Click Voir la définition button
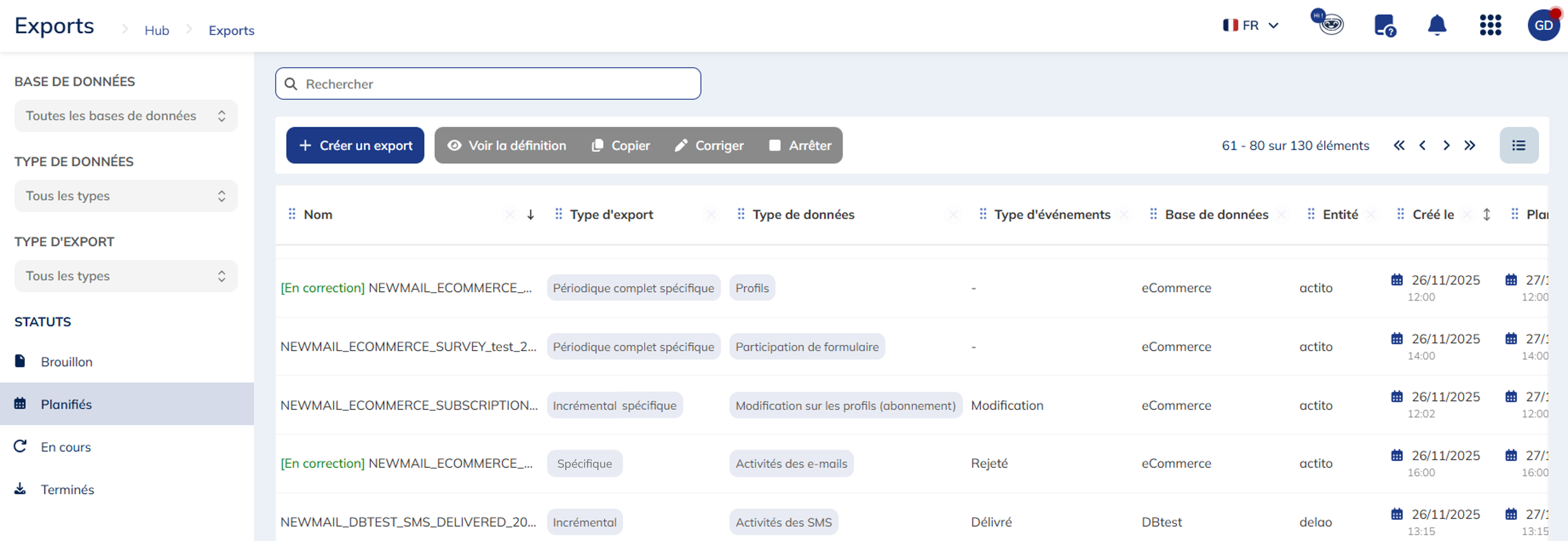This screenshot has height=541, width=1568. pos(506,145)
